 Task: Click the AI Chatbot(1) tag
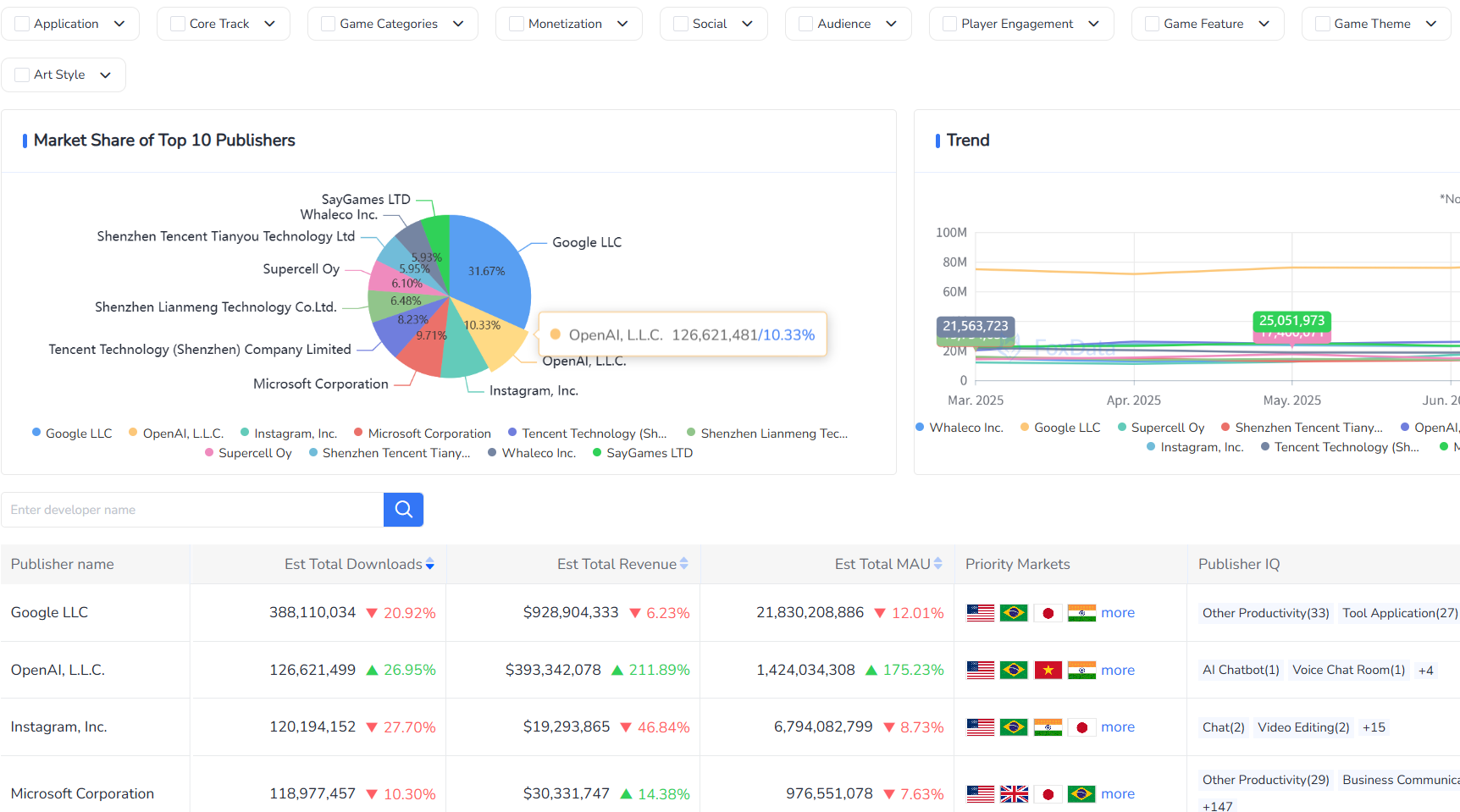click(1241, 671)
